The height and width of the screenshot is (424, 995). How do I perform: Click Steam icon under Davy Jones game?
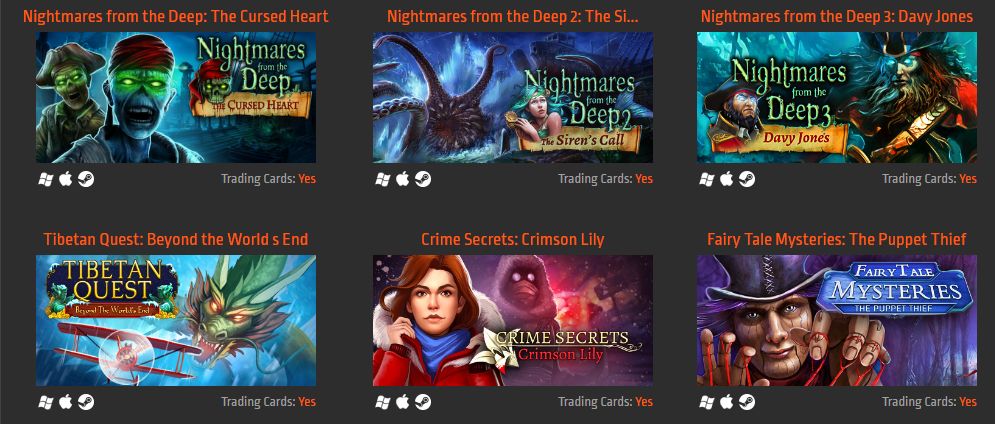[746, 180]
